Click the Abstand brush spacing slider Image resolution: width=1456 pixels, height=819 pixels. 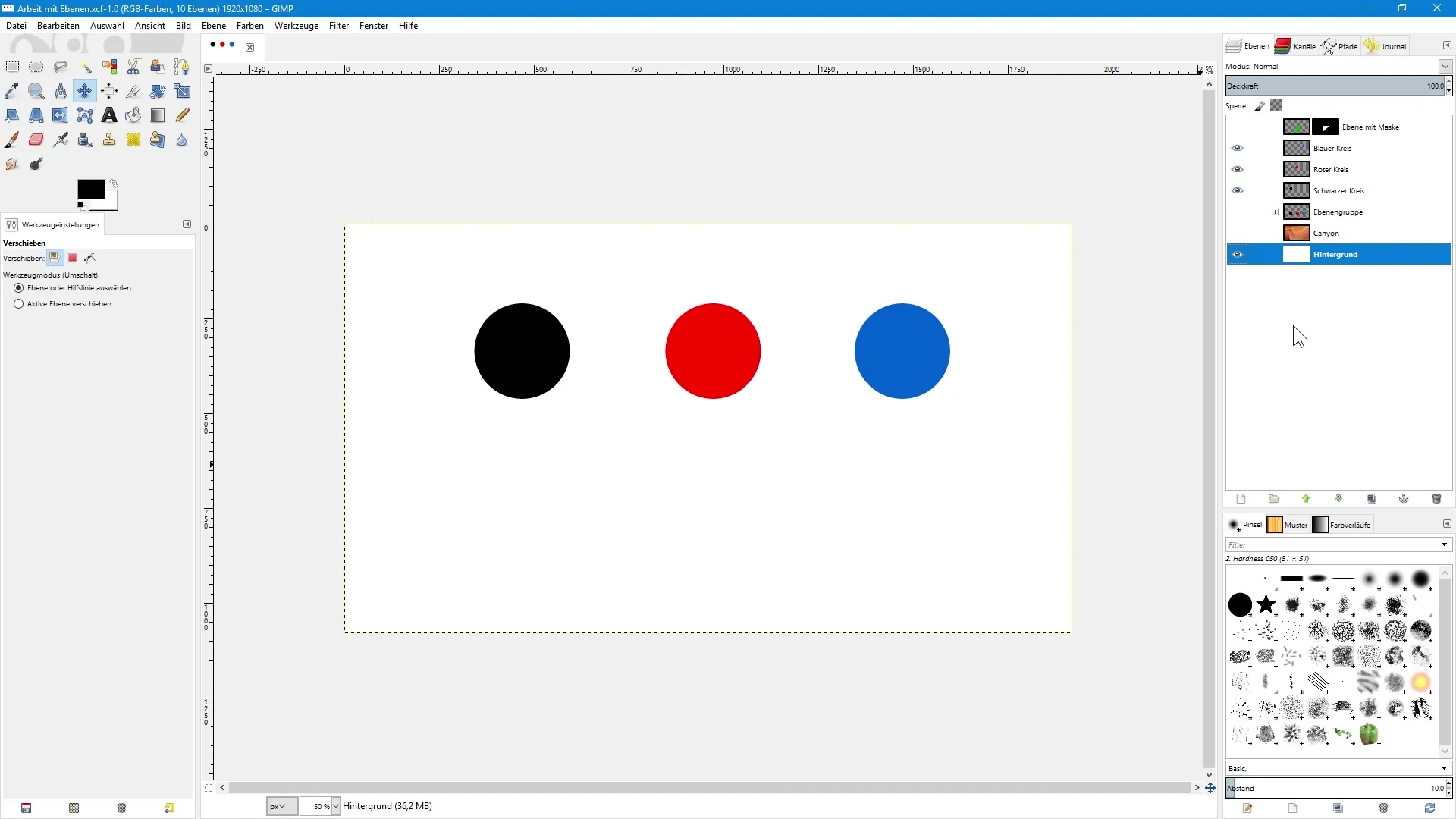(x=1335, y=789)
